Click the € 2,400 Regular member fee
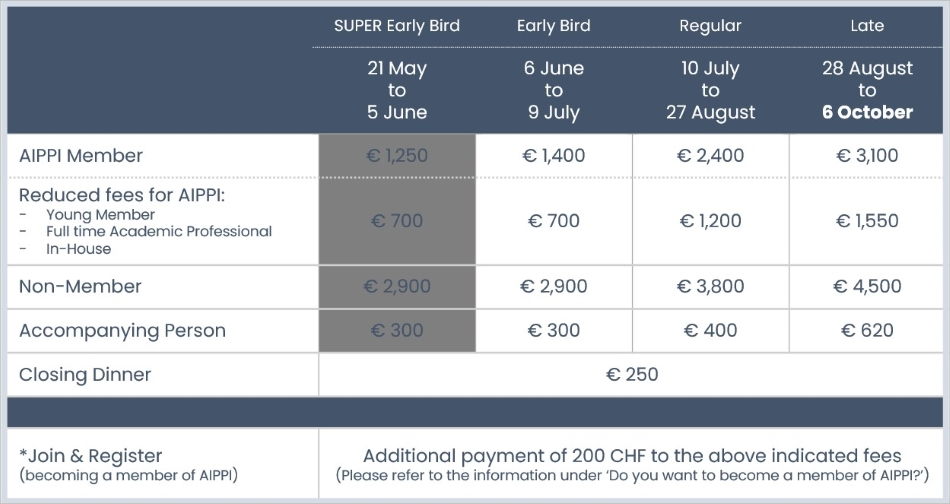This screenshot has width=950, height=504. 710,156
